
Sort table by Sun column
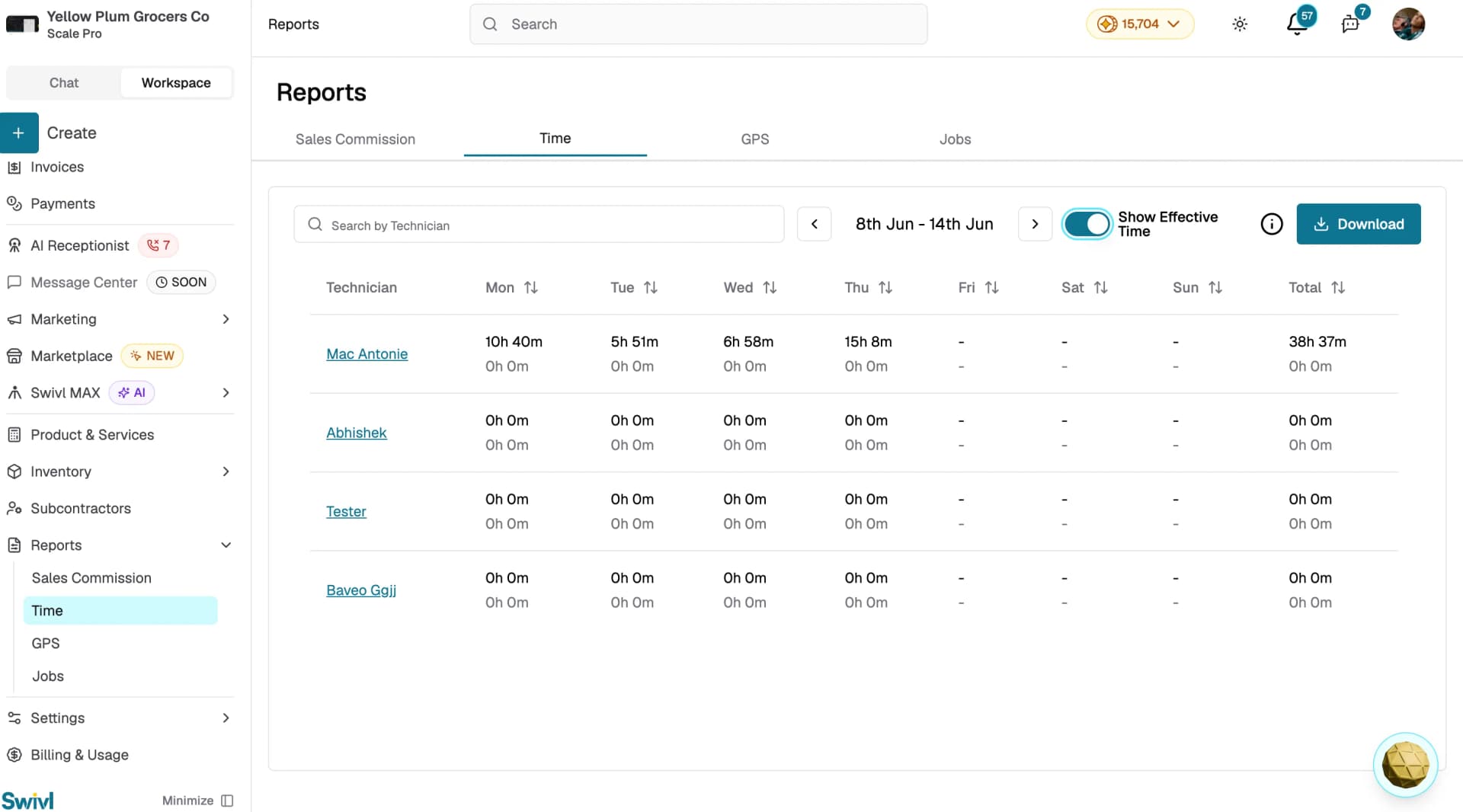[1215, 287]
